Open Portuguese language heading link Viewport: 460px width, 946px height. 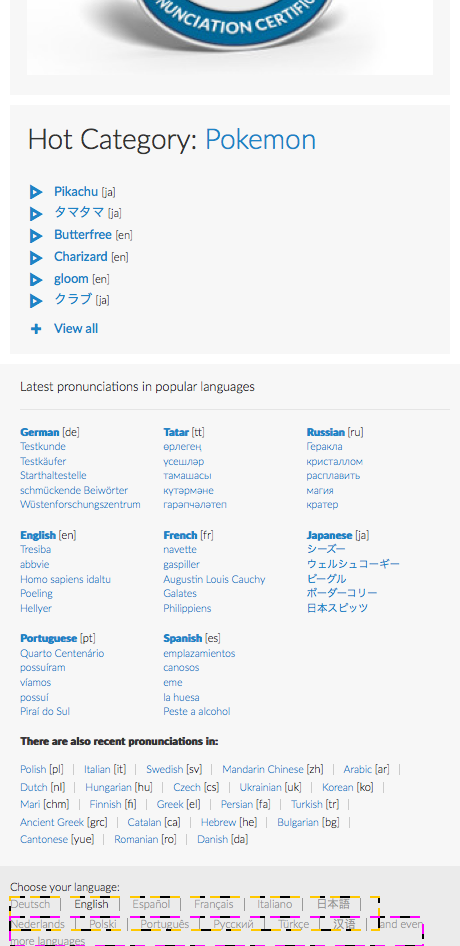click(x=49, y=638)
